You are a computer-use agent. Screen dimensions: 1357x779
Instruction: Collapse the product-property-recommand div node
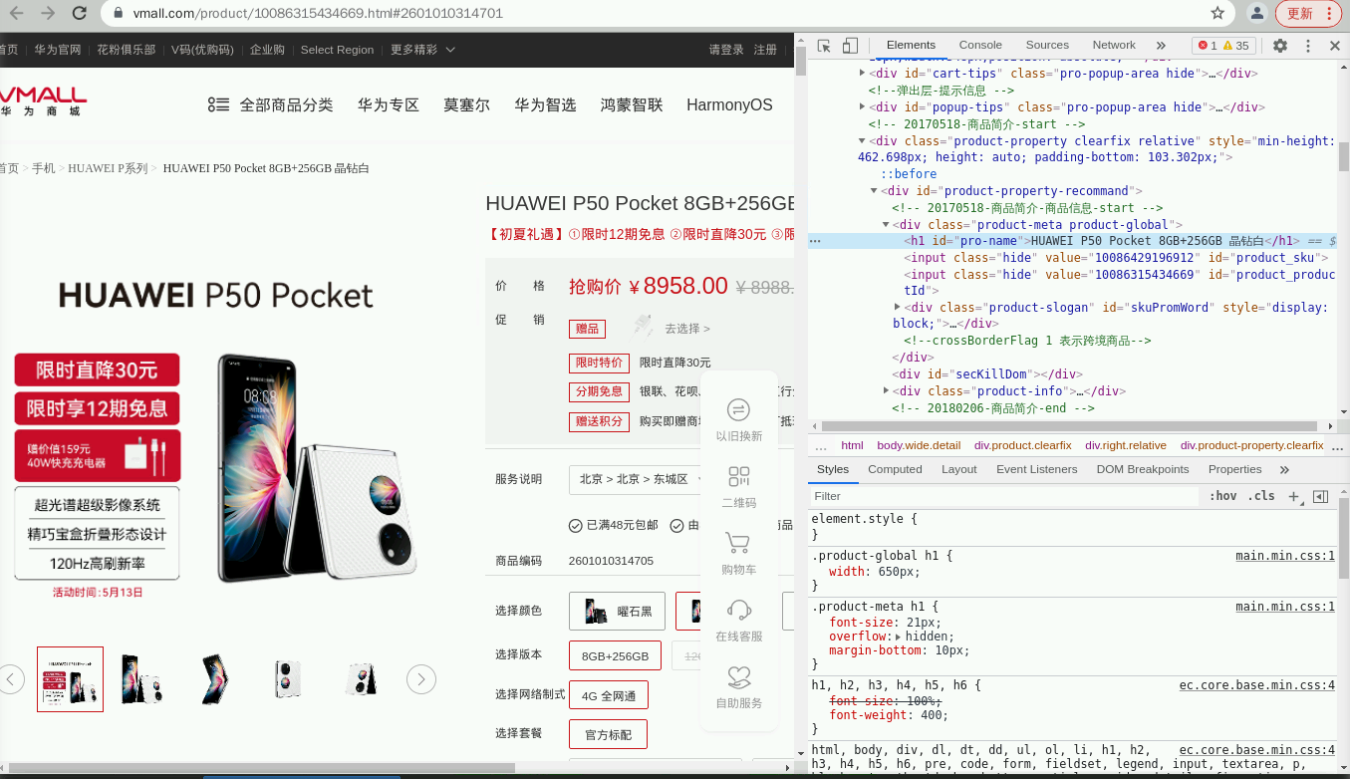(x=874, y=191)
